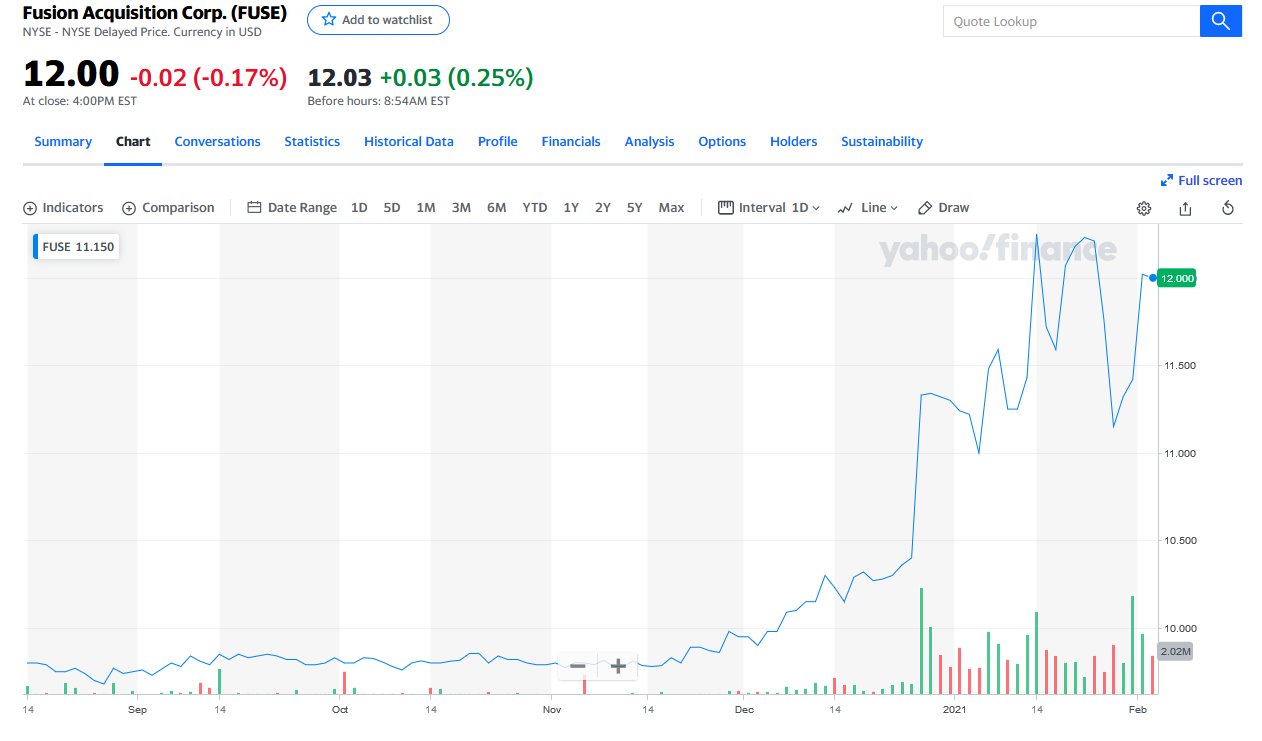The height and width of the screenshot is (741, 1262).
Task: Set range to 1D
Action: pos(359,208)
